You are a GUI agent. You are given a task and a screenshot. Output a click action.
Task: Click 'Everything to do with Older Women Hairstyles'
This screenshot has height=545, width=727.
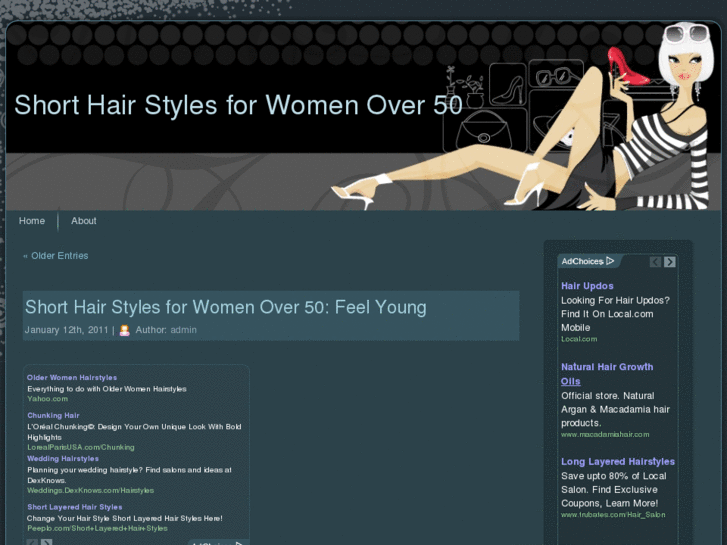[x=107, y=389]
